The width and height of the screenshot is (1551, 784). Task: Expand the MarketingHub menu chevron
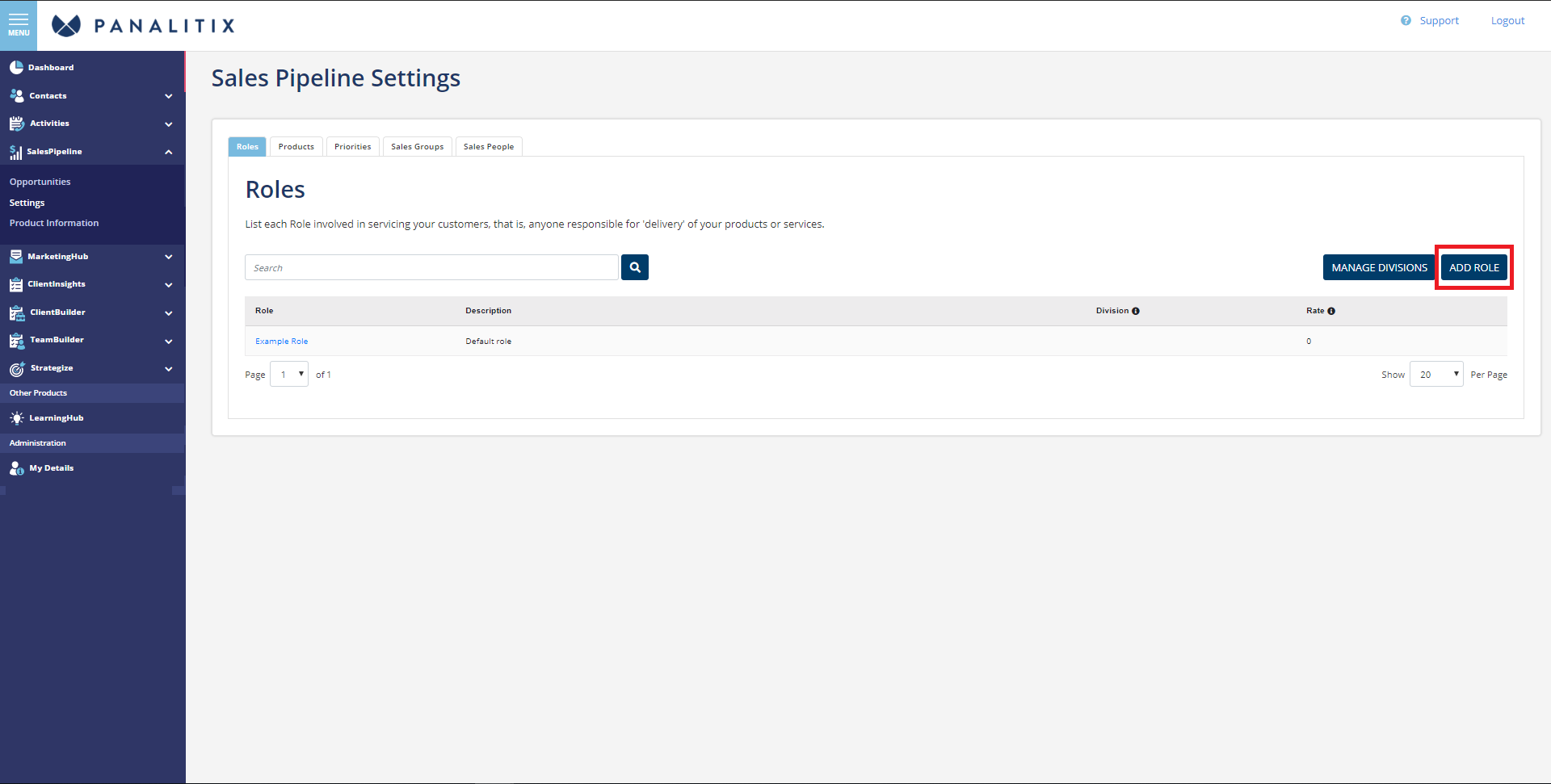coord(169,257)
